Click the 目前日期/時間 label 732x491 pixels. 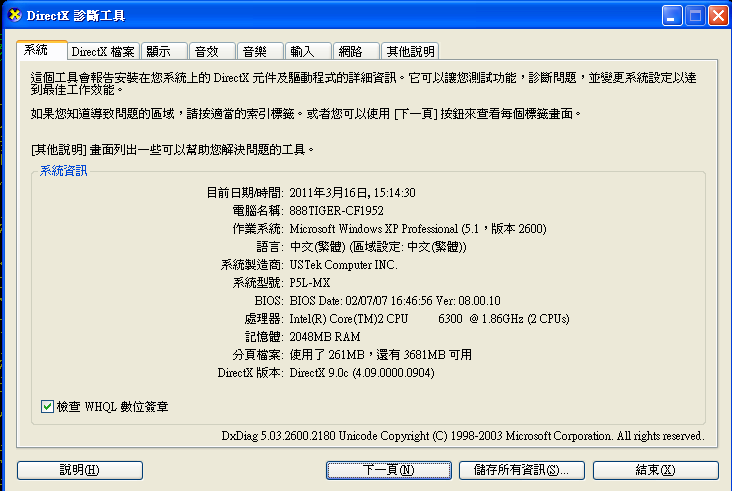[245, 193]
